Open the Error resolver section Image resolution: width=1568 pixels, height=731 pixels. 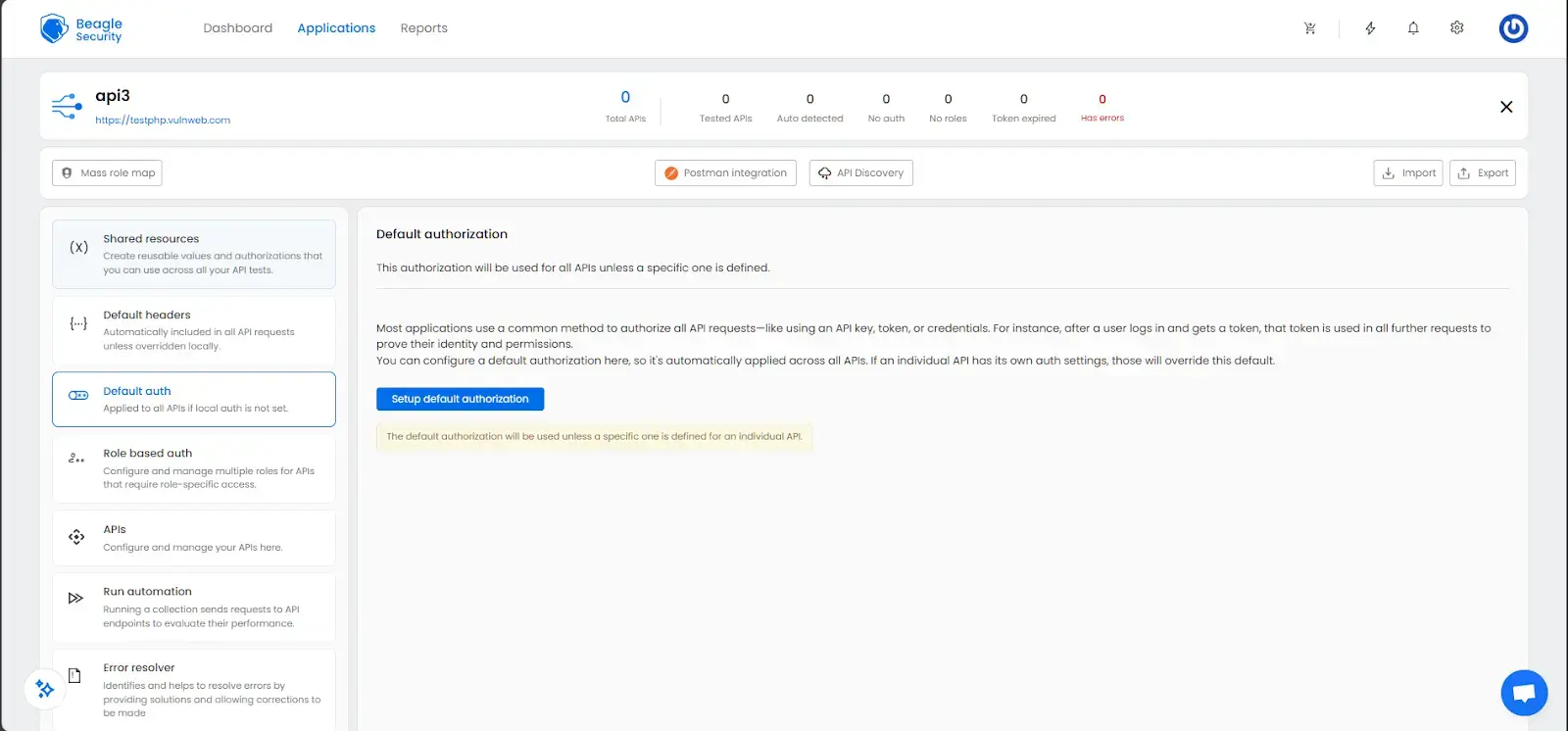(194, 689)
